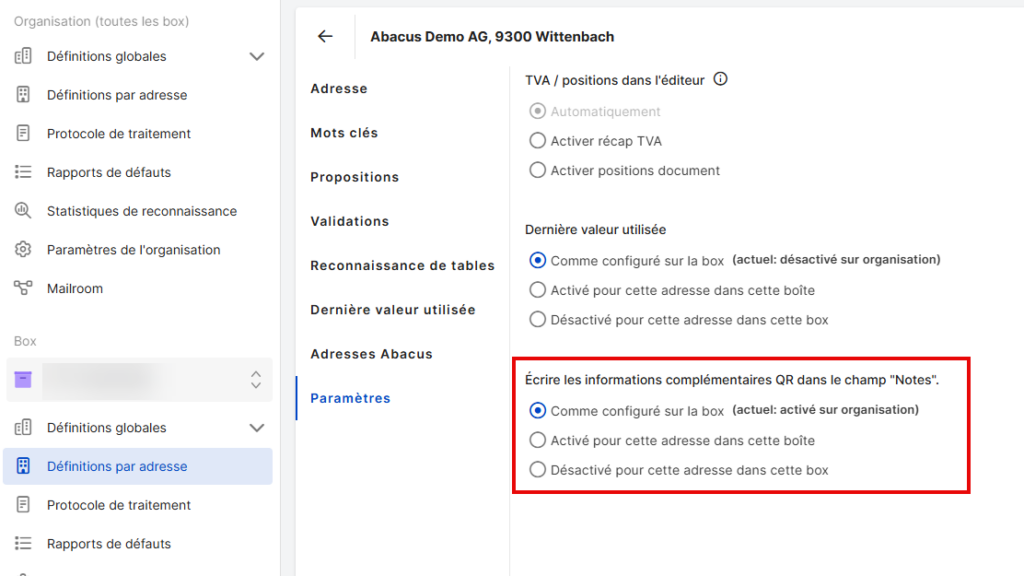Click Statistiques de reconnaissance magnifier icon
Screen dimensions: 1024x576
(23, 211)
